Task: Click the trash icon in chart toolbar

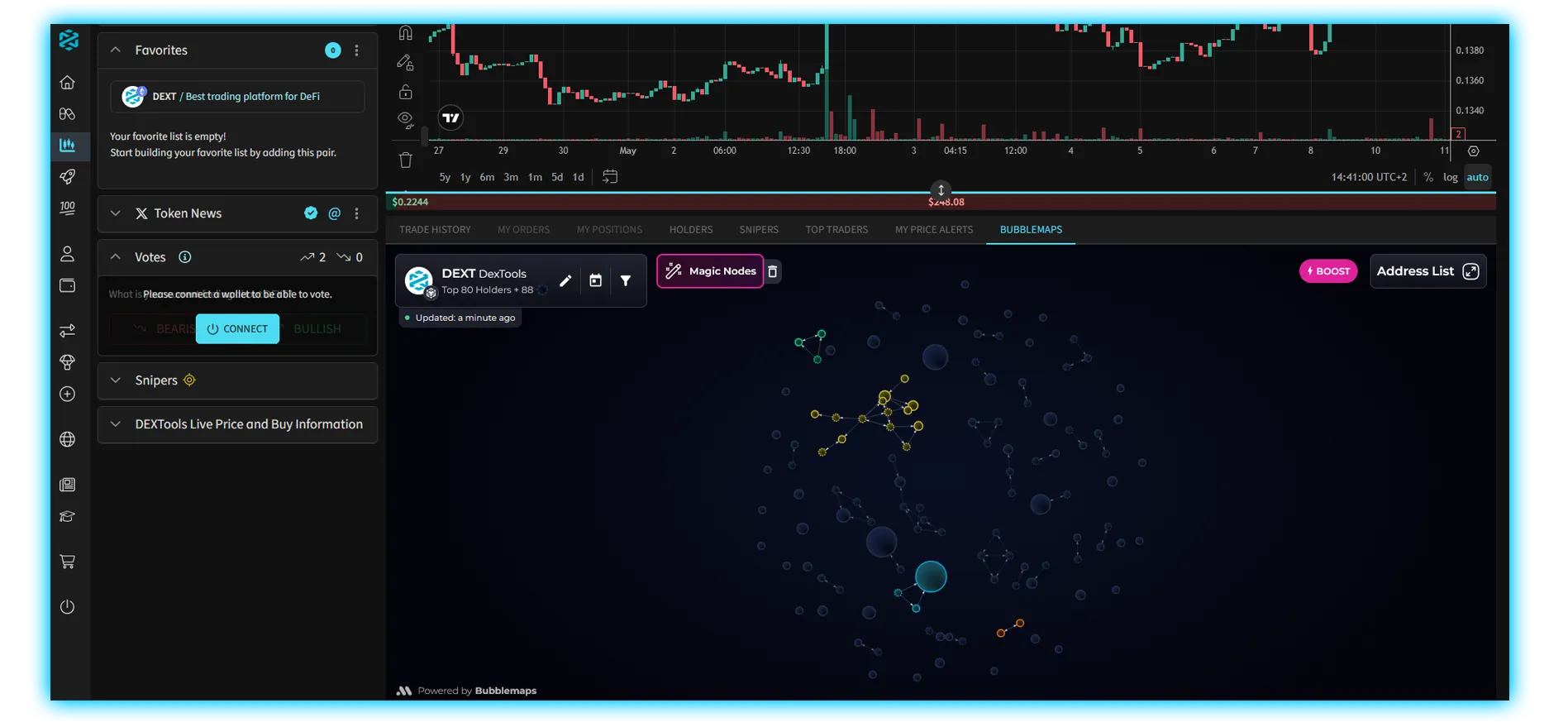Action: click(405, 160)
